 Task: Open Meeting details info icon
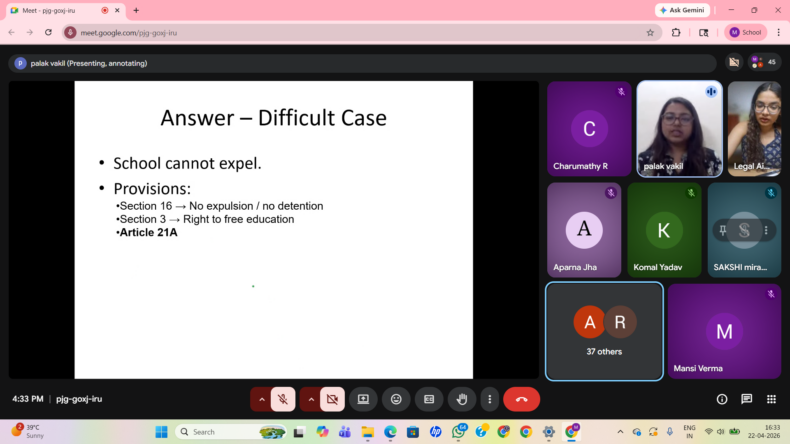[721, 399]
